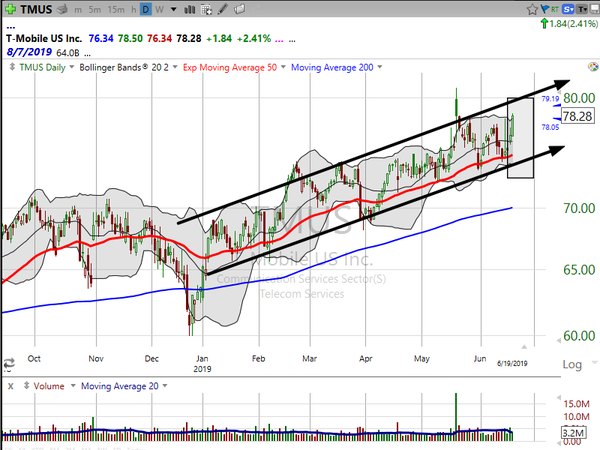Open the timeframe dropdown arrow

coord(173,10)
